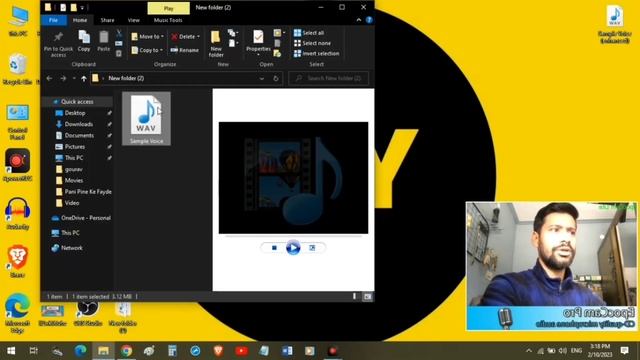The height and width of the screenshot is (360, 640).
Task: Switch to details view in the status bar
Action: (x=354, y=297)
